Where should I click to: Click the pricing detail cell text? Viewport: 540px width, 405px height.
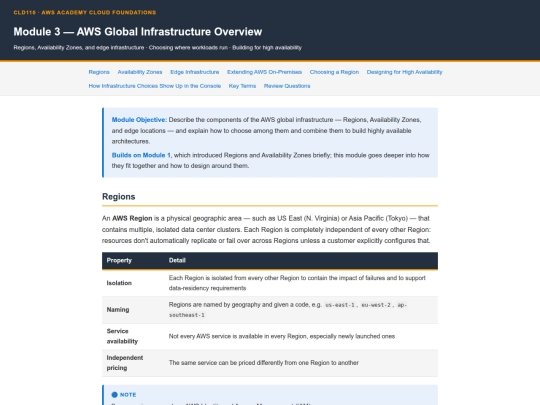pos(263,363)
